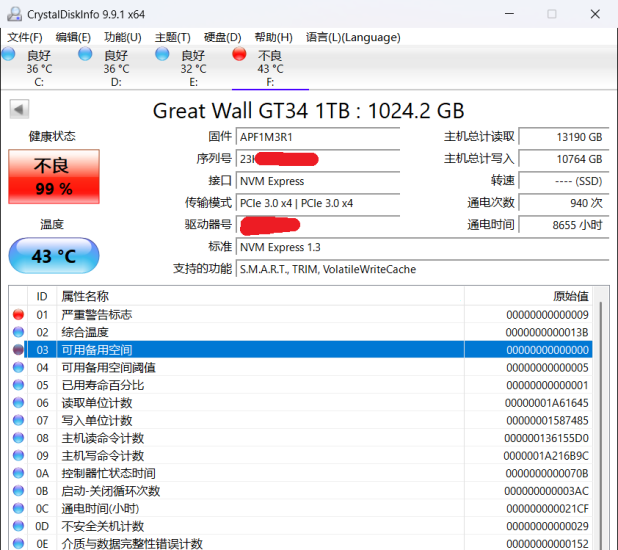Select drive D: with 良好 status
The image size is (618, 550).
pos(116,68)
